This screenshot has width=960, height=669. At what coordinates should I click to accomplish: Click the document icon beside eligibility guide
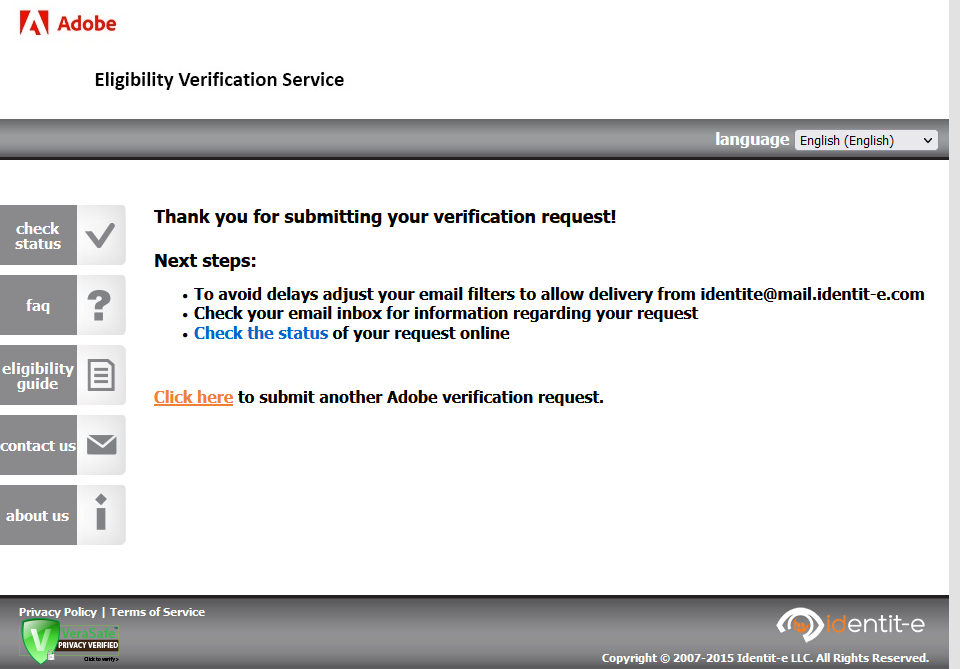coord(101,375)
